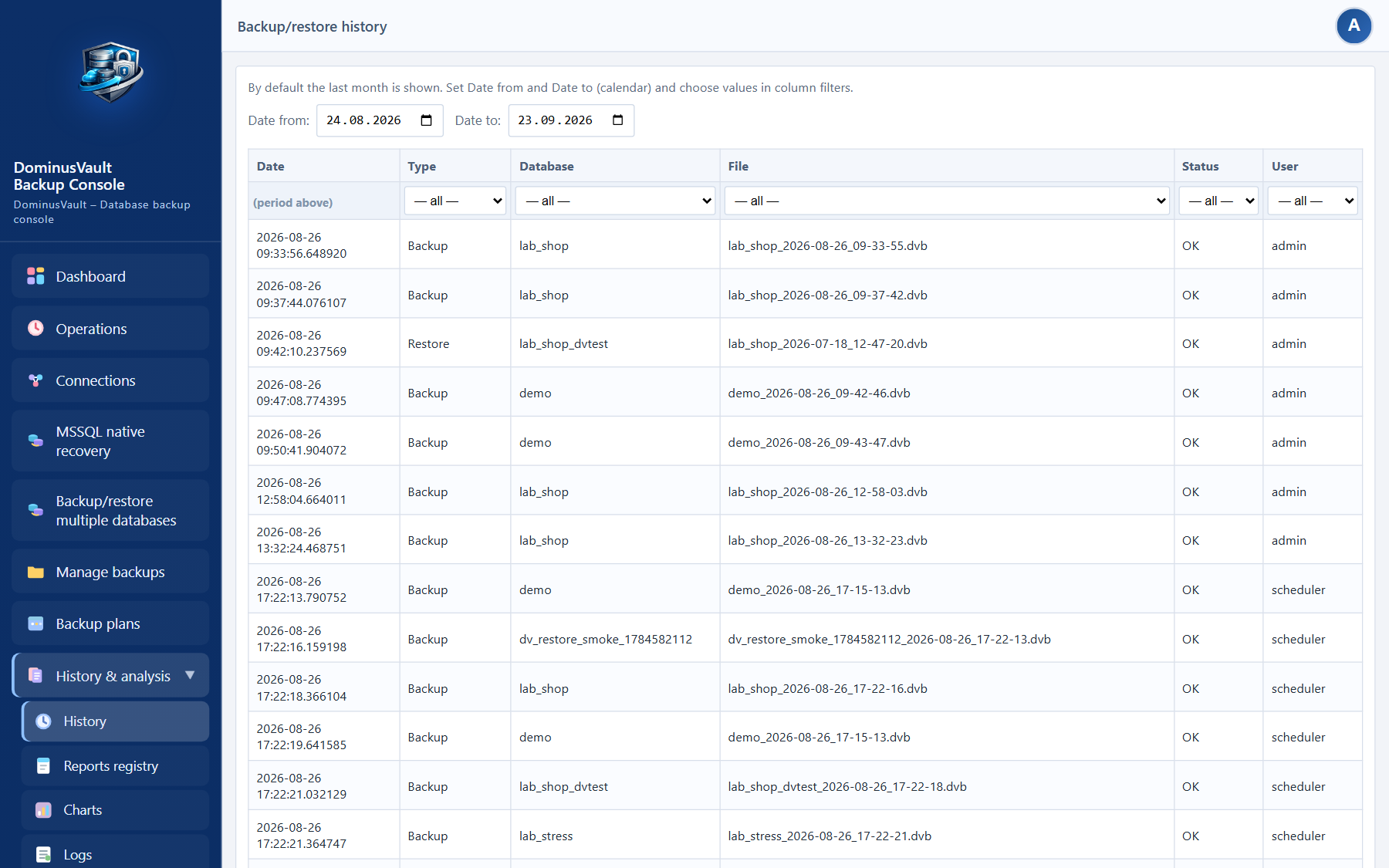Click the Backup/restore multiple databases icon

35,510
